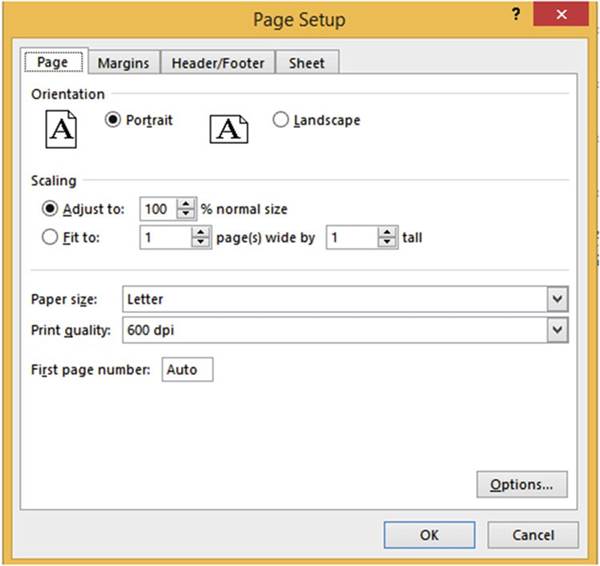This screenshot has width=600, height=566.
Task: Decrease the pages wide spinner value
Action: pyautogui.click(x=201, y=243)
